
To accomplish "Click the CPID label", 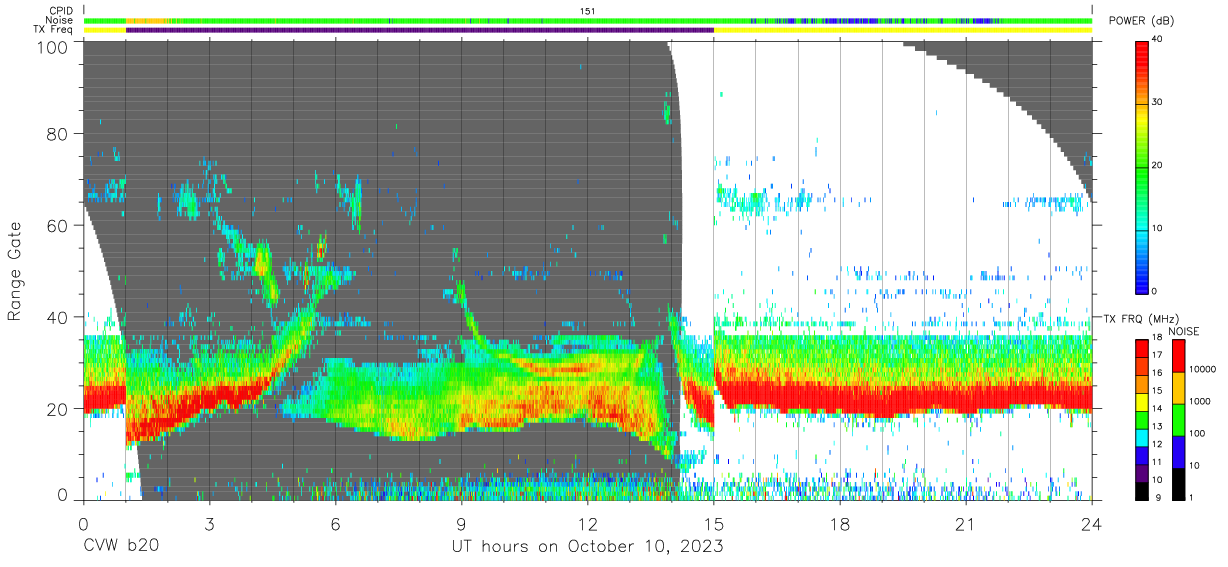I will pyautogui.click(x=62, y=10).
